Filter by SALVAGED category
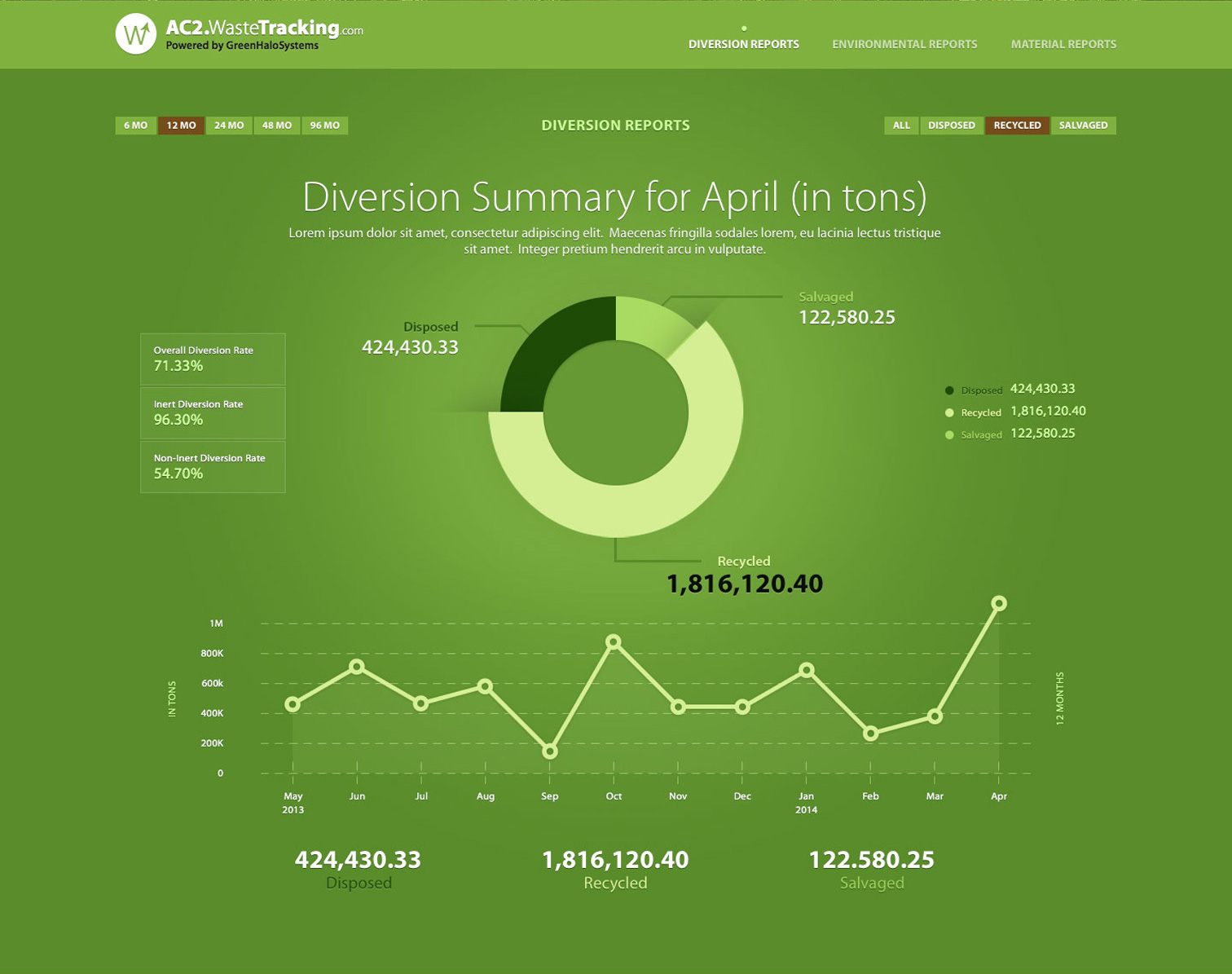The image size is (1232, 974). point(1083,126)
